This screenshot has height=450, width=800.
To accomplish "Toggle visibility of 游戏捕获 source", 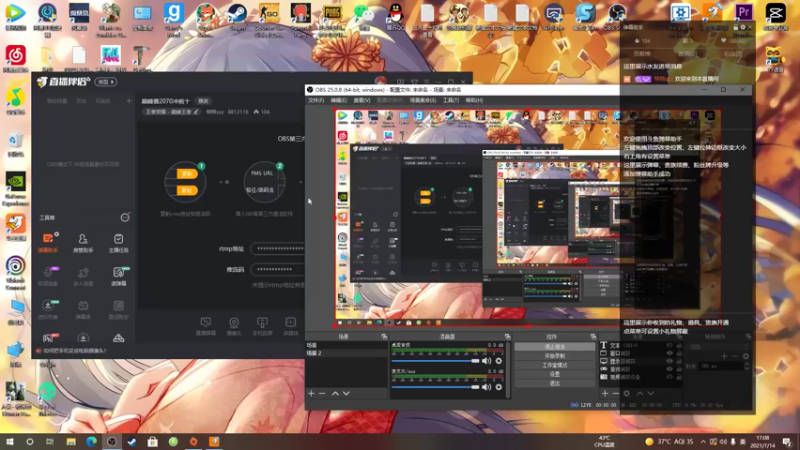I will click(x=669, y=369).
